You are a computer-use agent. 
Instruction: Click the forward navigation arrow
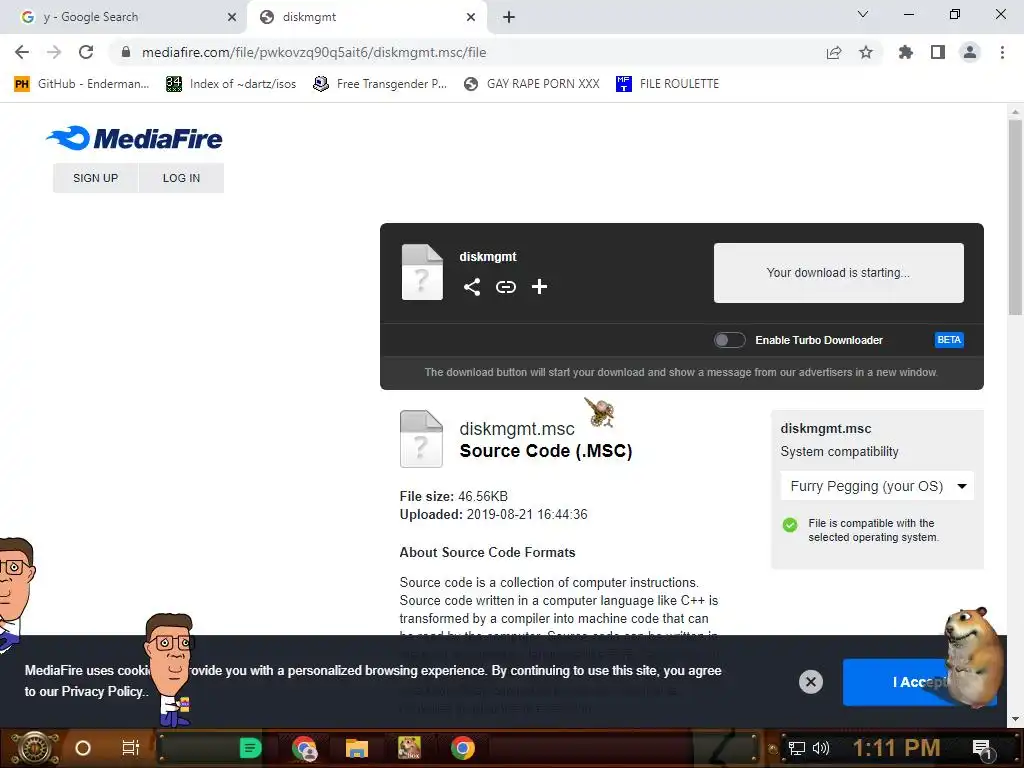pos(54,52)
